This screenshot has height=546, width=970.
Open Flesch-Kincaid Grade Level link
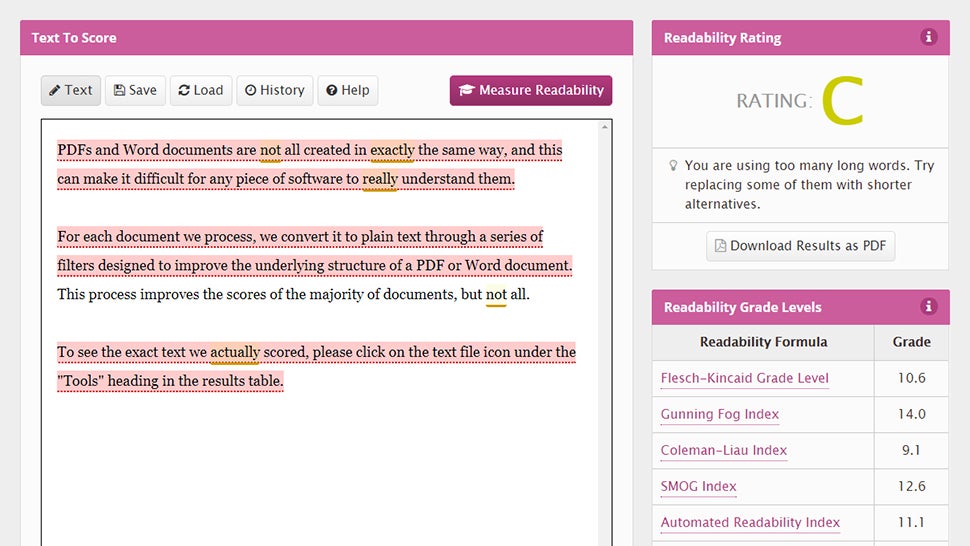[744, 378]
